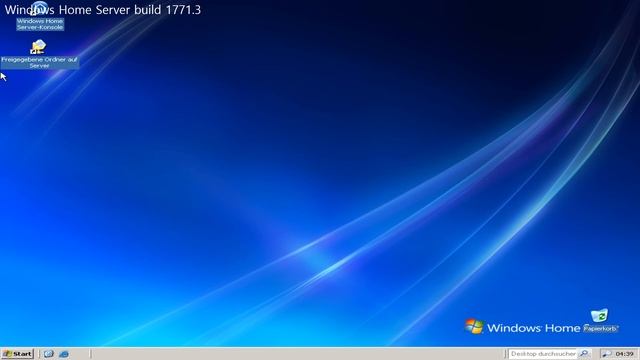The height and width of the screenshot is (360, 640).
Task: Open the Windows Home Server-Konsole desktop icon
Action: 40,8
